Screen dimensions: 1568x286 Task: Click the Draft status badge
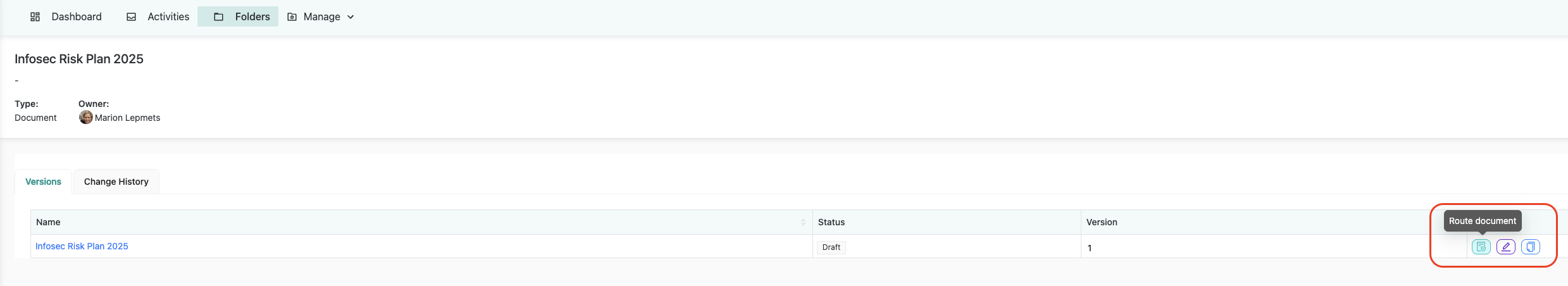point(831,247)
